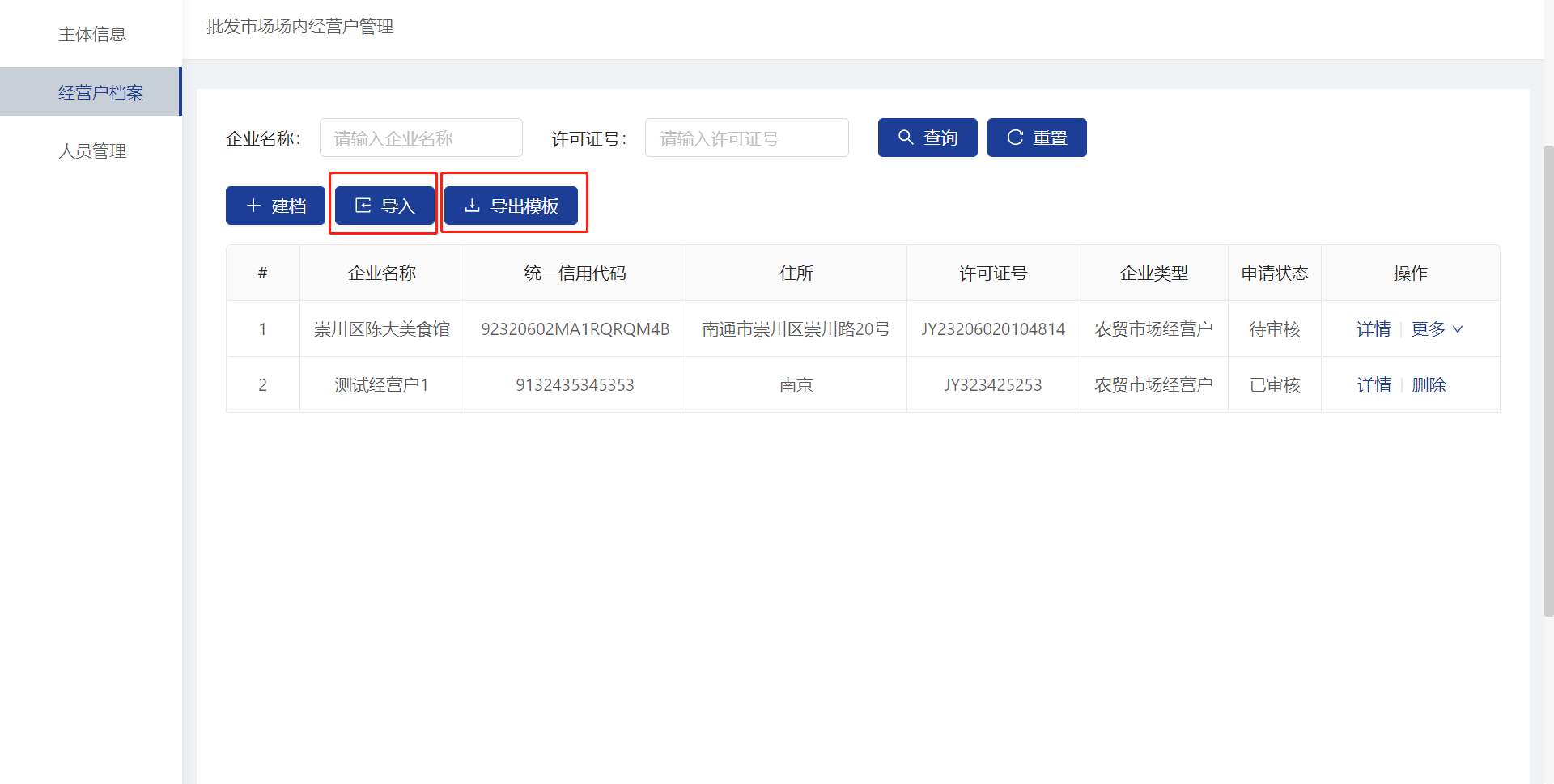The image size is (1554, 784).
Task: Click the 统一信用代码 column header
Action: click(x=575, y=273)
